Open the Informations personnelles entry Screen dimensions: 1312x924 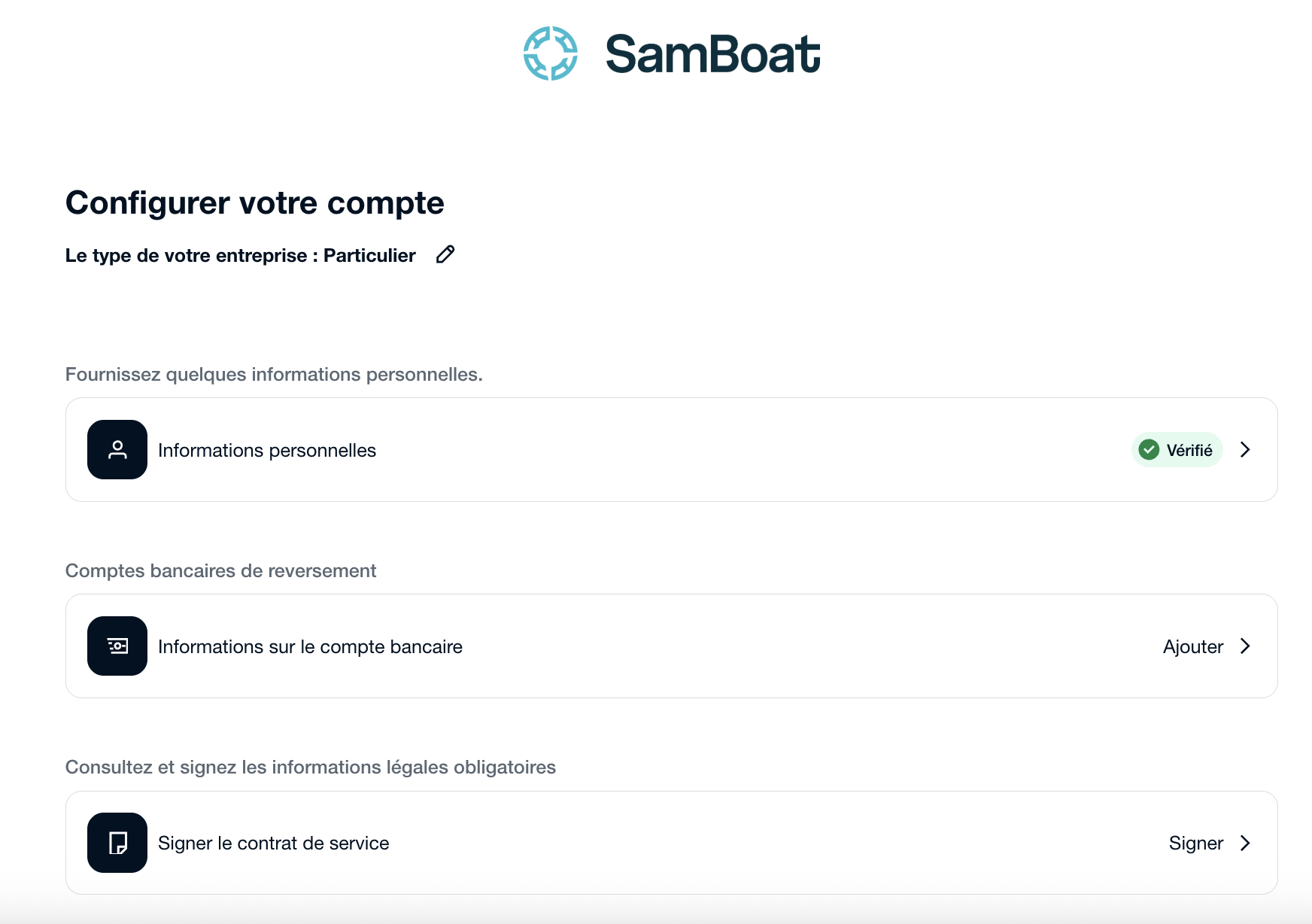click(x=267, y=451)
